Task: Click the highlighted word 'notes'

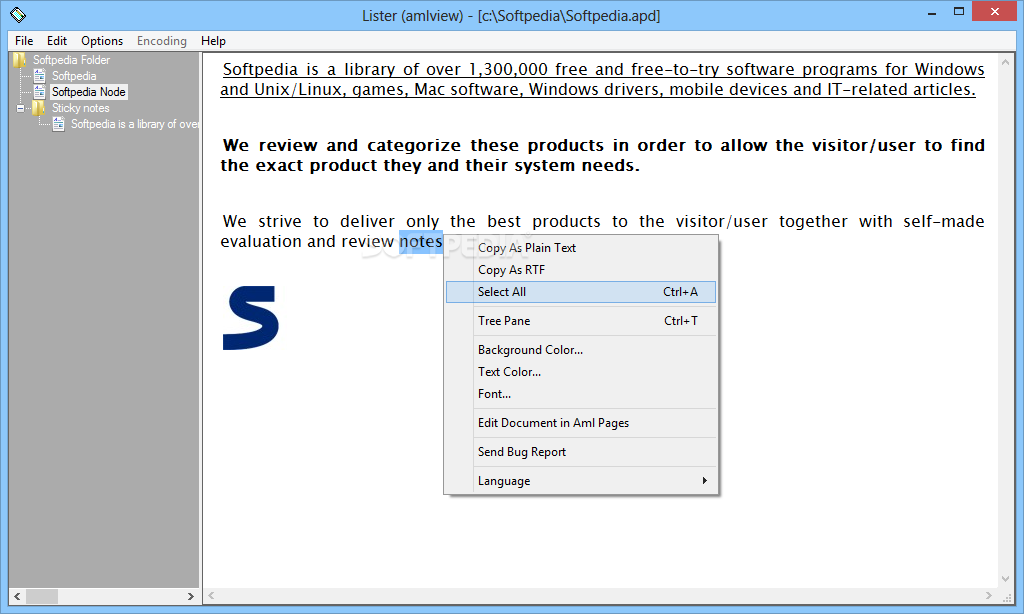Action: tap(421, 242)
